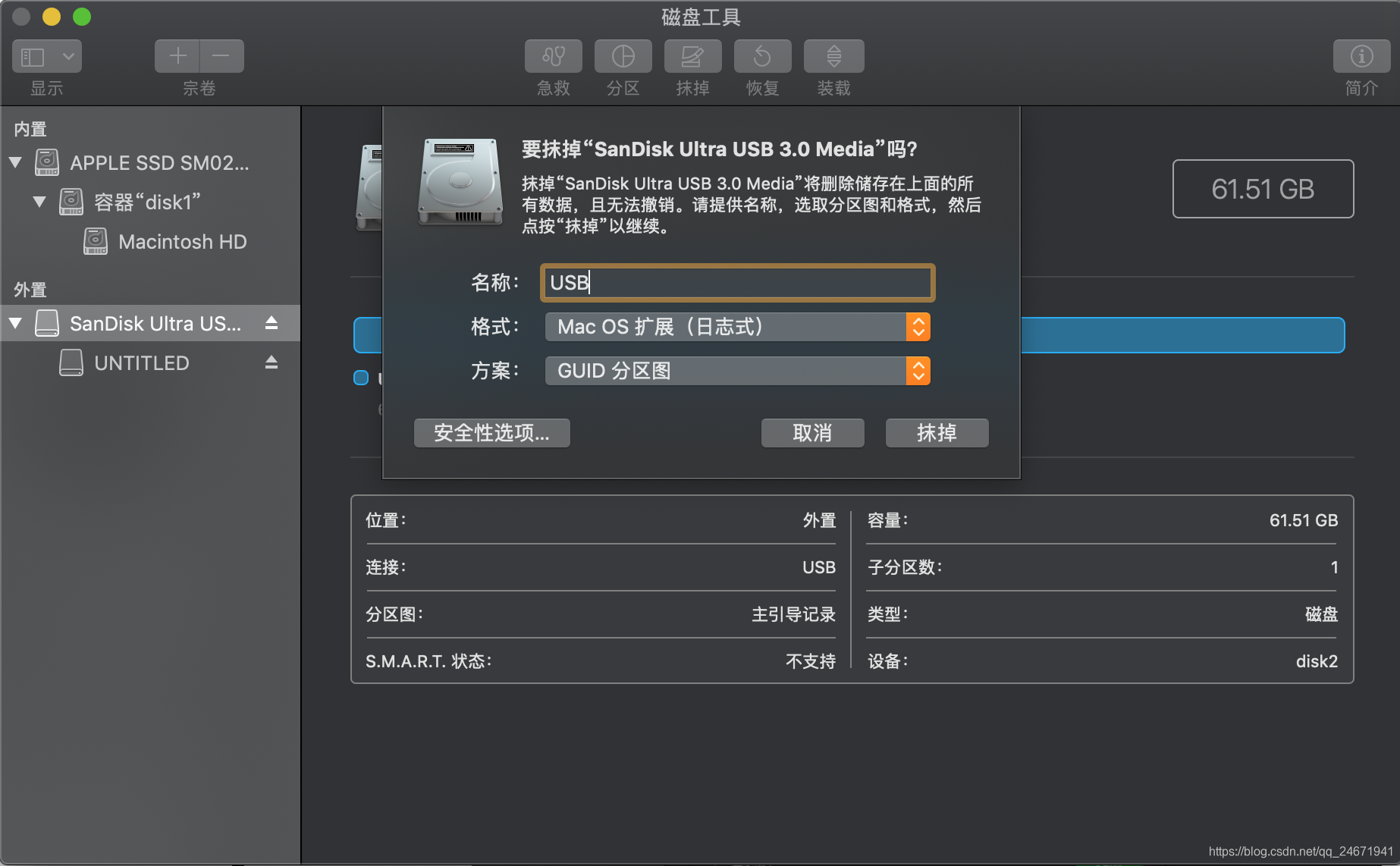The image size is (1400, 866).
Task: Click the disk2 device value
Action: coord(1317,661)
